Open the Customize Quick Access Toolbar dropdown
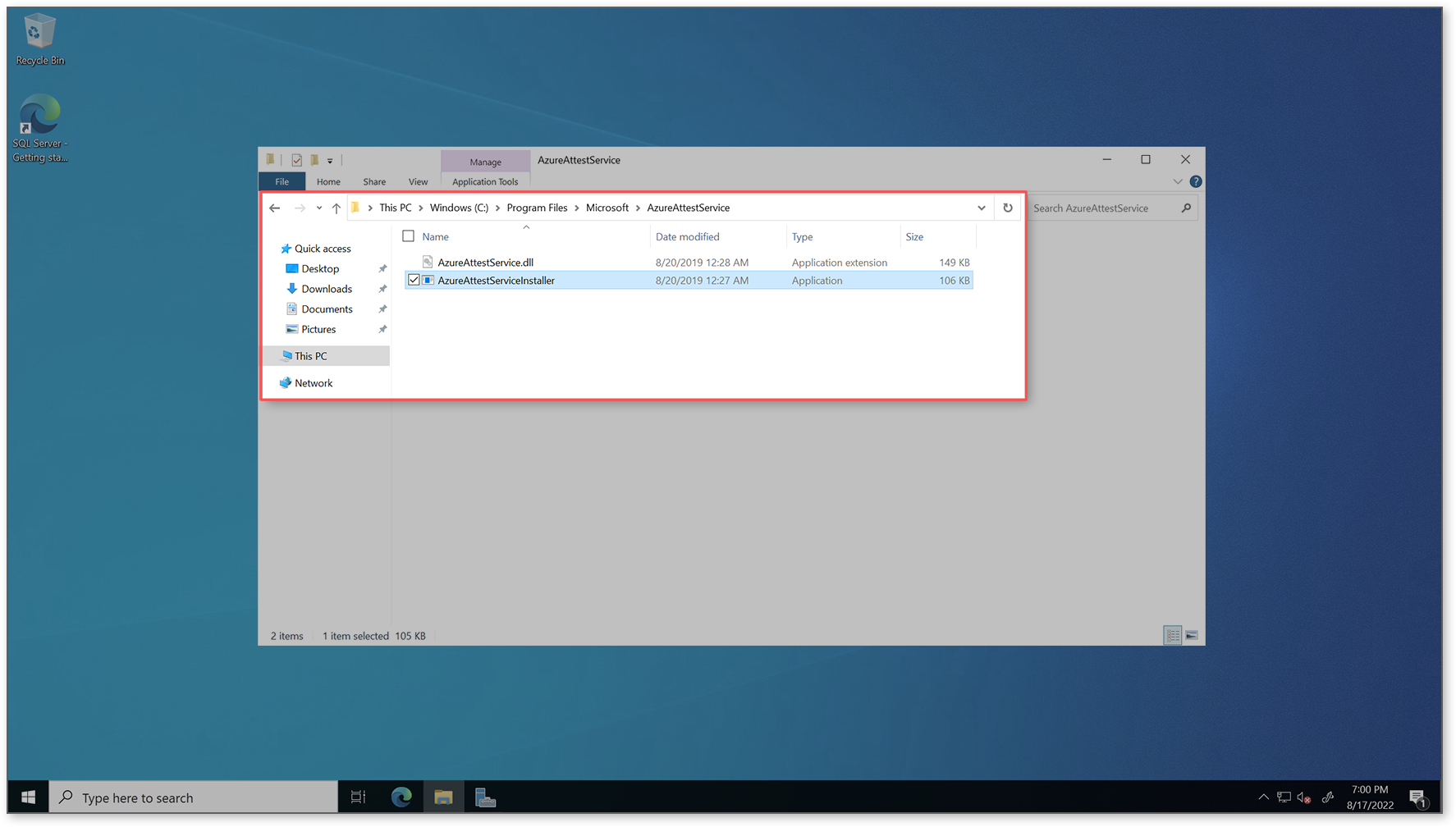This screenshot has width=1456, height=827. (x=330, y=161)
